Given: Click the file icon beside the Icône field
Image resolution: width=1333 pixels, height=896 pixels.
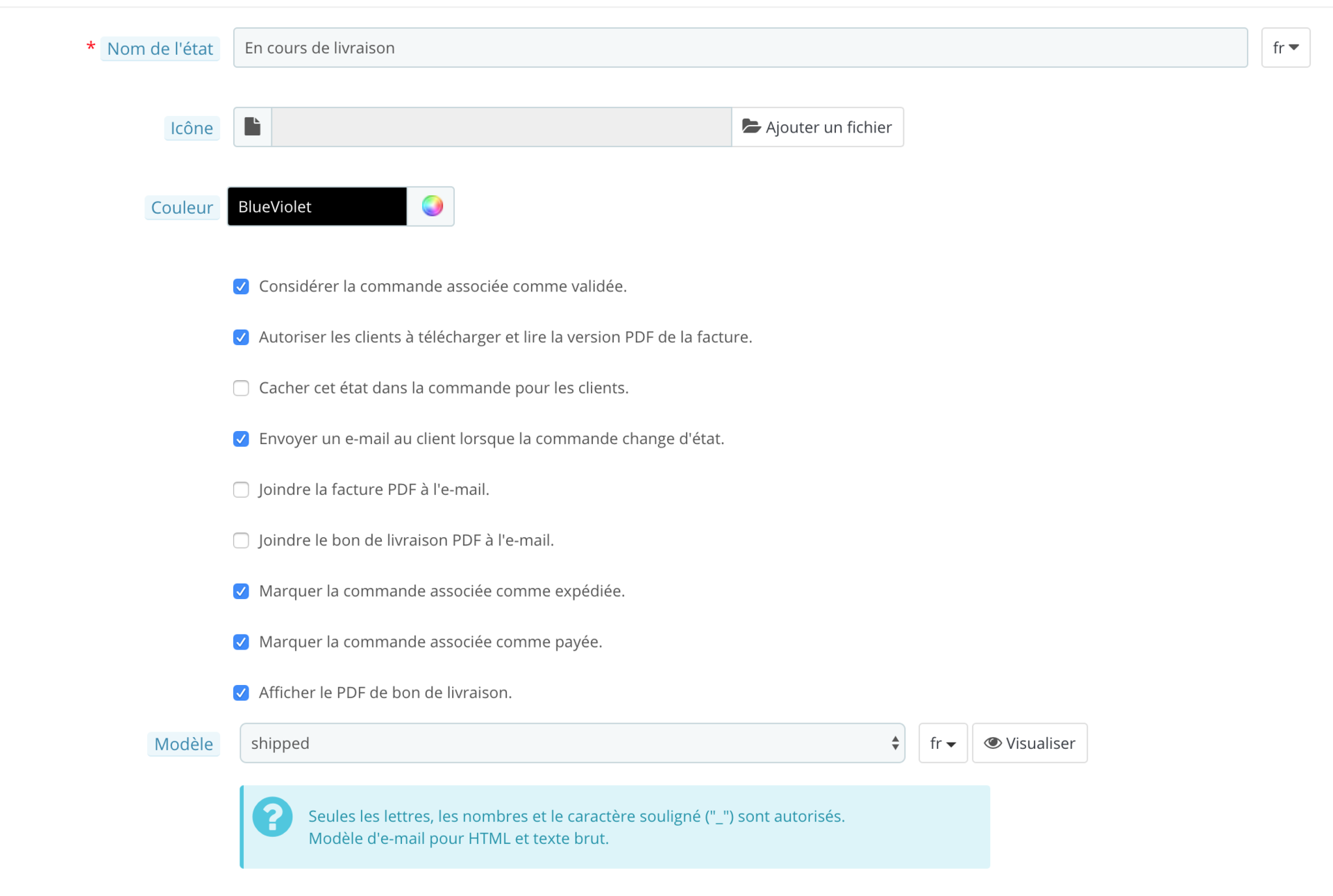Looking at the screenshot, I should point(253,127).
